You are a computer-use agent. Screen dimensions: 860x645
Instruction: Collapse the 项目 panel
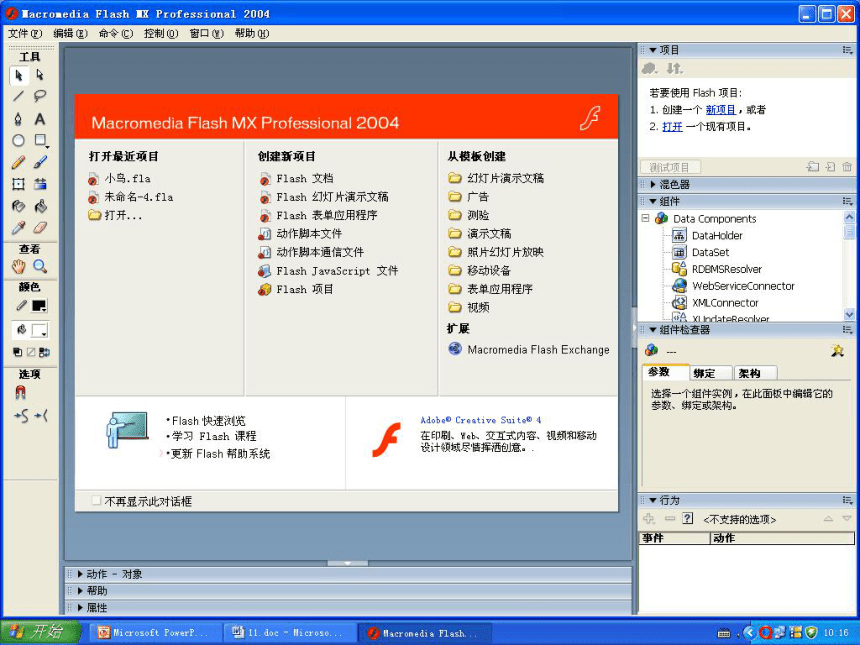coord(653,50)
